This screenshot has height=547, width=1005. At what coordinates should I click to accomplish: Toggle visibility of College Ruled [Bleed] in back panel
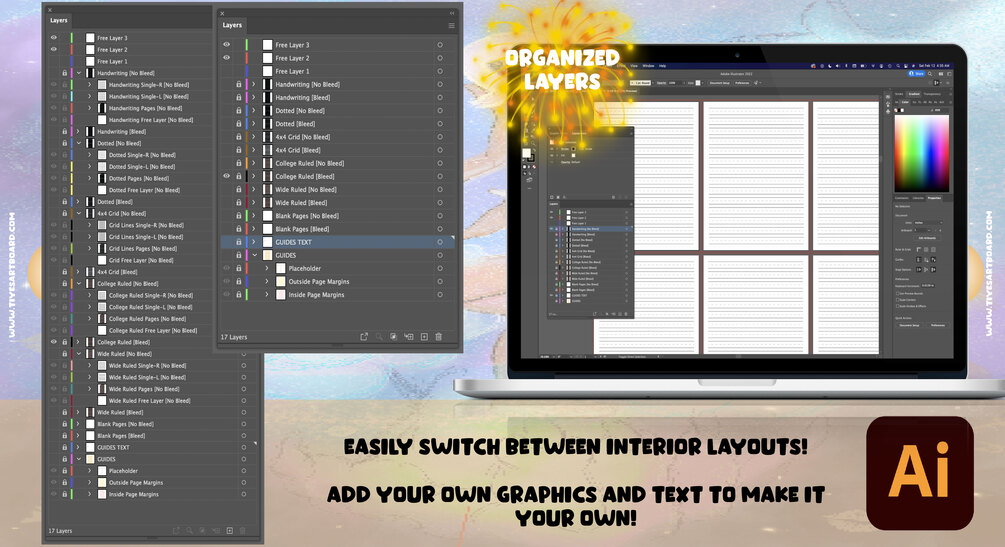[x=54, y=342]
